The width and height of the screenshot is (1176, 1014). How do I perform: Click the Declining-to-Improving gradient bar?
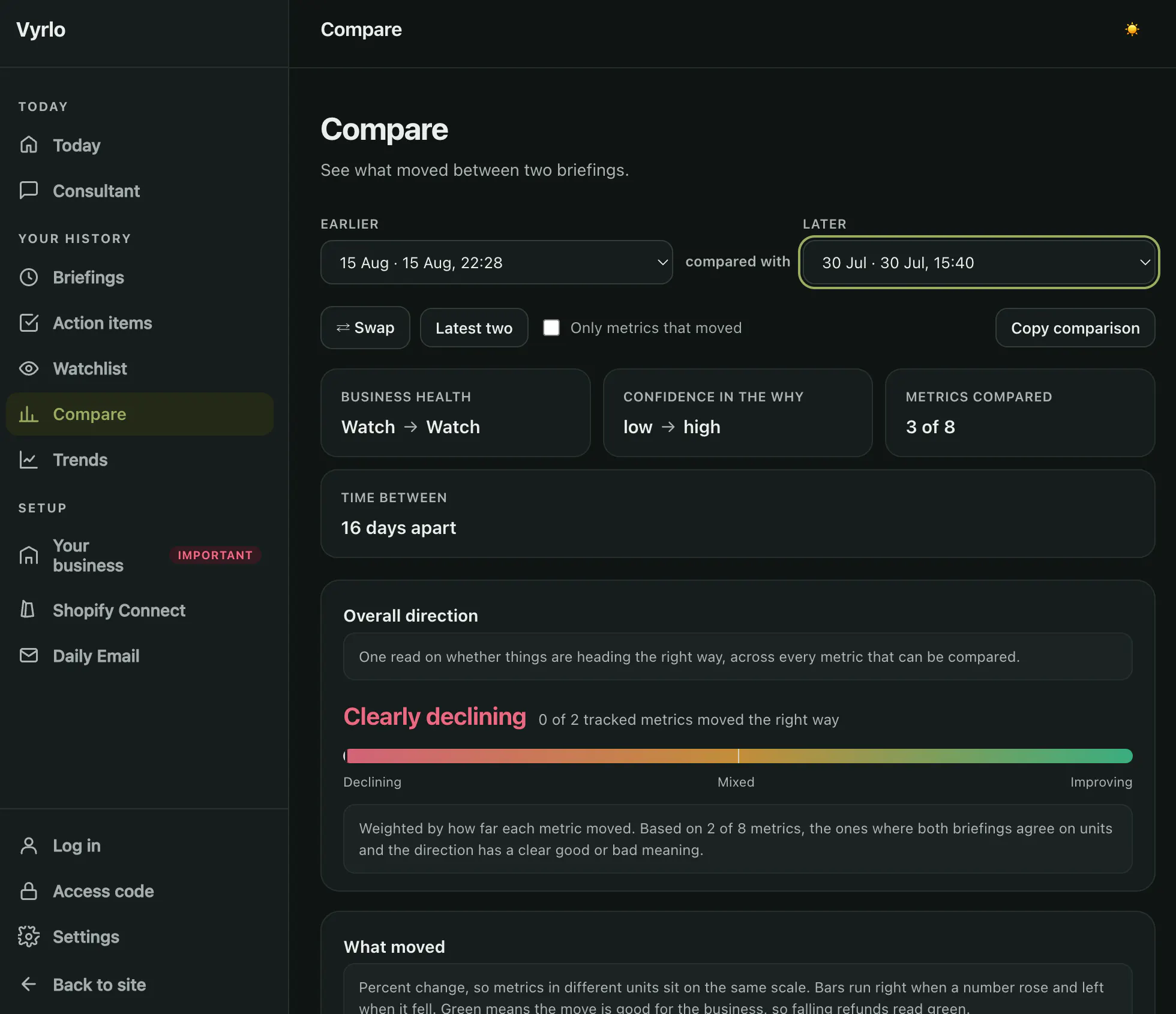coord(737,755)
